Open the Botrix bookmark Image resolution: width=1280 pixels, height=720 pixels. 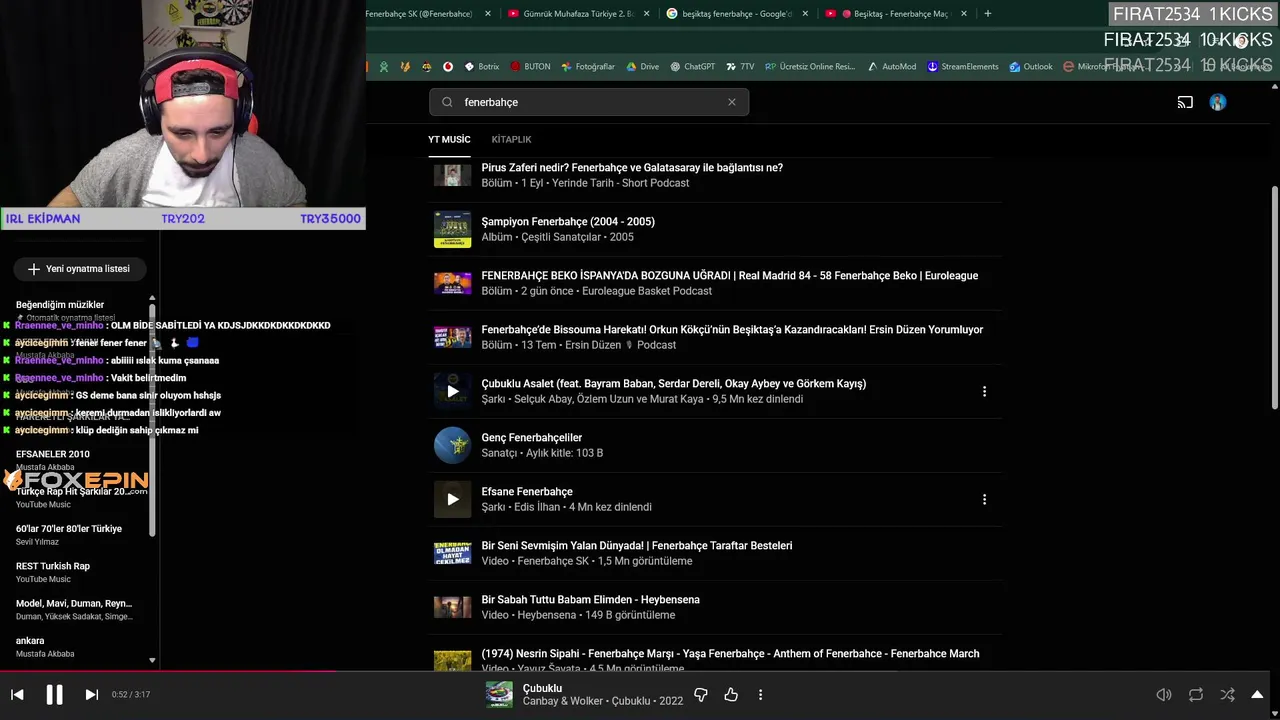pos(481,67)
